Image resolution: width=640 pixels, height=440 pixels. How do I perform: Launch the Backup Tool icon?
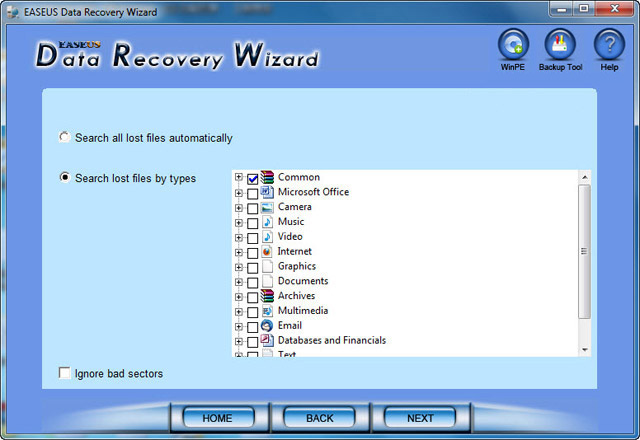[x=560, y=45]
